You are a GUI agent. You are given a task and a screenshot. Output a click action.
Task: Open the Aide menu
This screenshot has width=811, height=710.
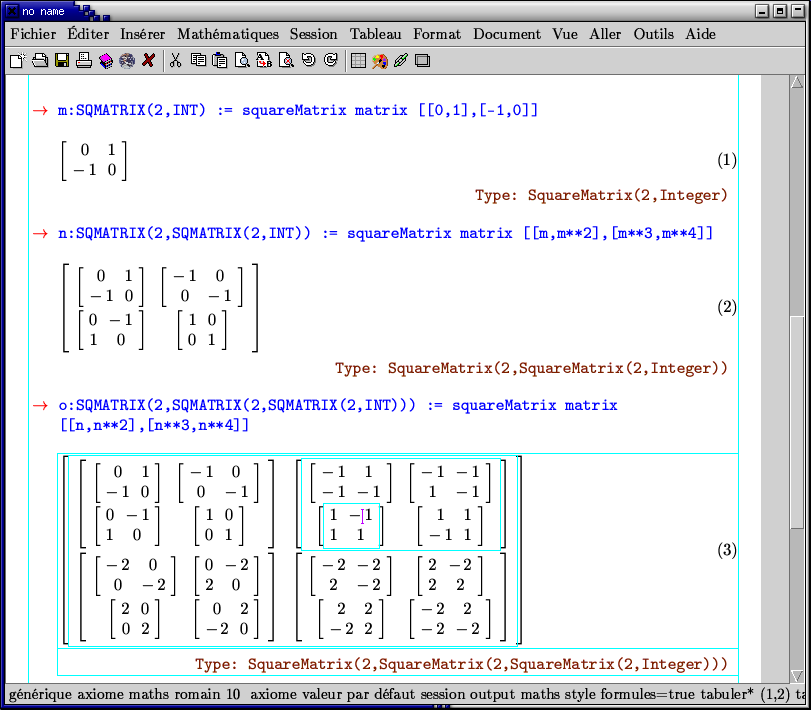coord(700,34)
